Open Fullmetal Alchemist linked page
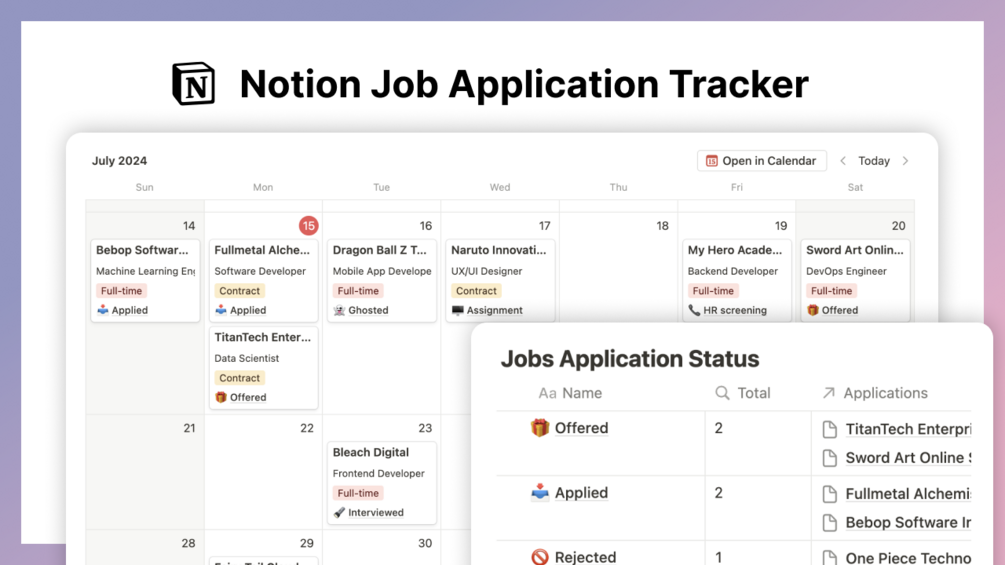The image size is (1005, 565). coord(908,494)
